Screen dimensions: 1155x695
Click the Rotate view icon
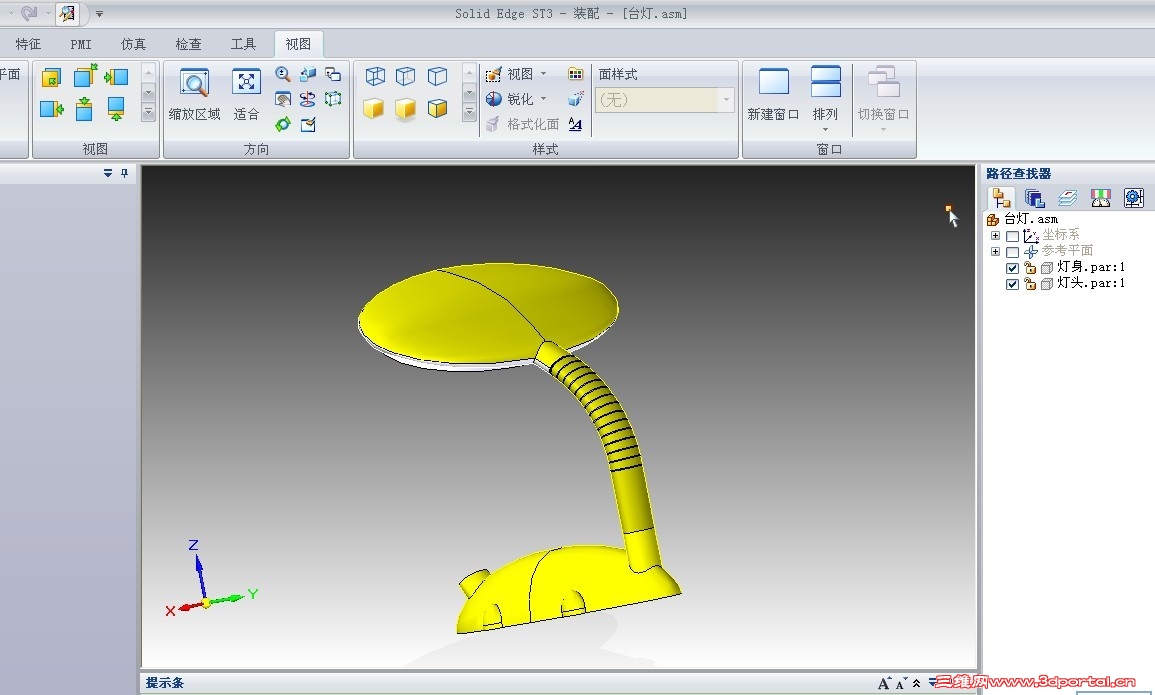(308, 99)
